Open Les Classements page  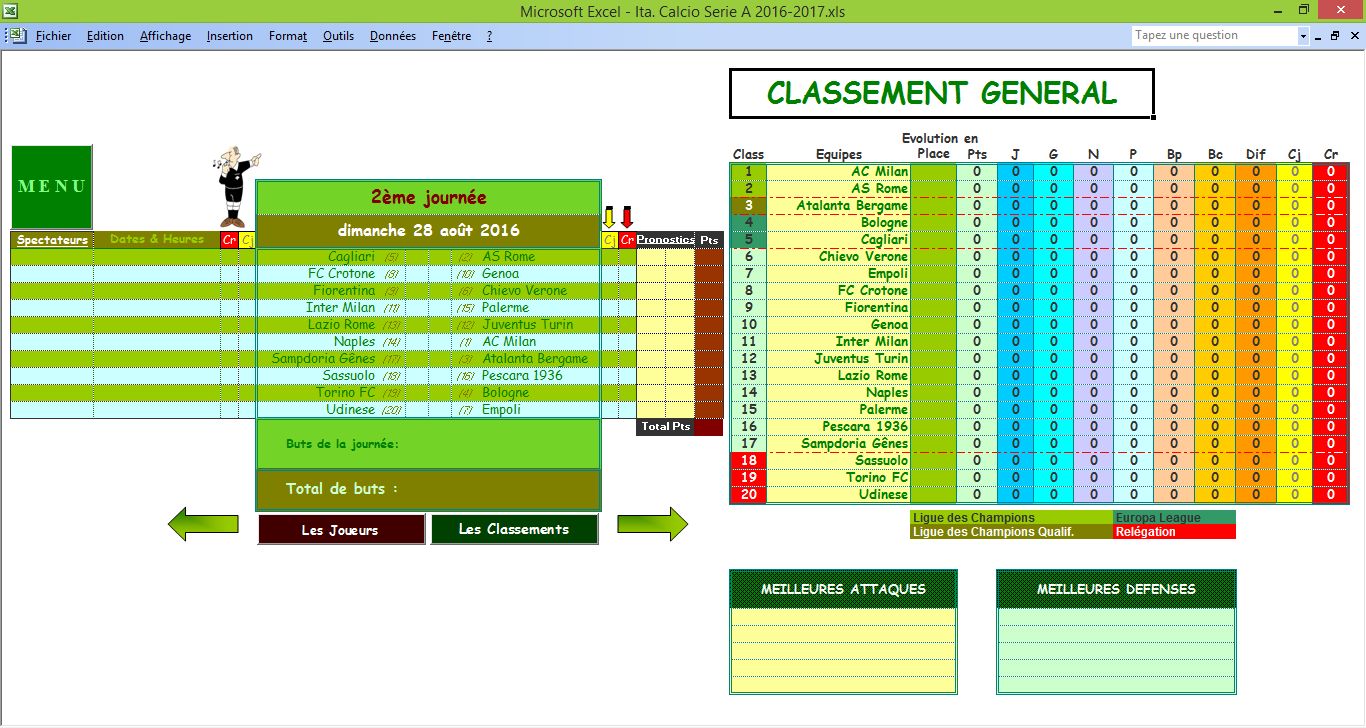[514, 530]
